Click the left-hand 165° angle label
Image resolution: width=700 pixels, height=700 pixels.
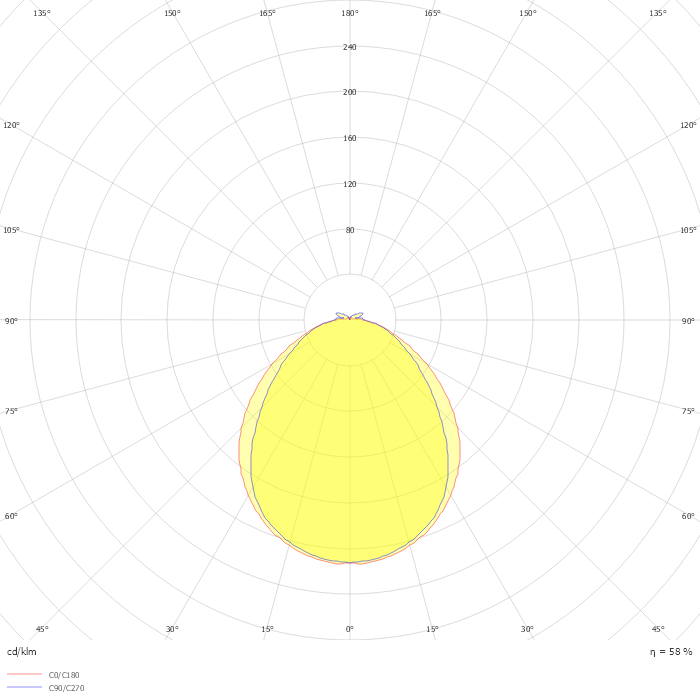point(267,13)
